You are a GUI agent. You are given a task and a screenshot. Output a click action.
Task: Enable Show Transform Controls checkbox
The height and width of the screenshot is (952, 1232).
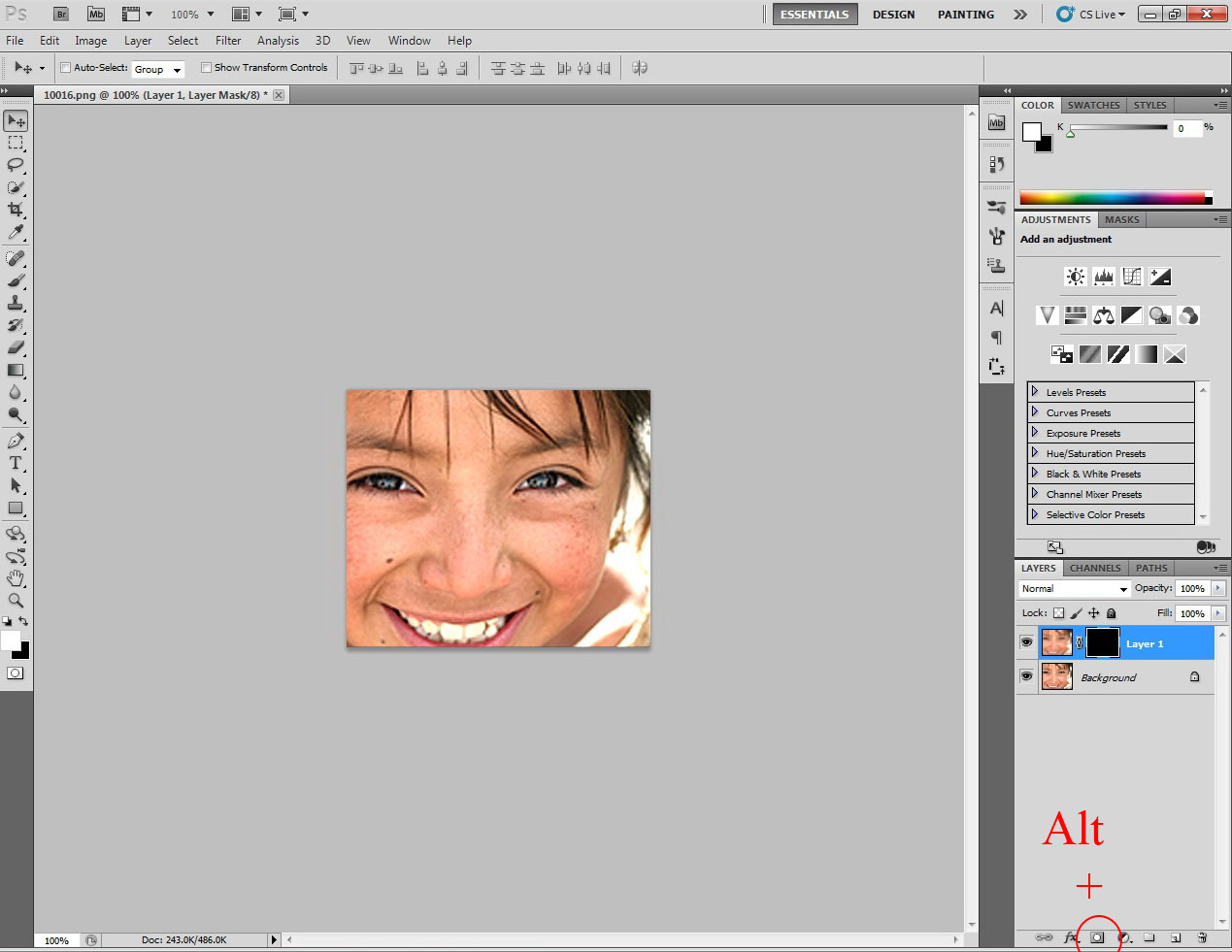click(206, 68)
